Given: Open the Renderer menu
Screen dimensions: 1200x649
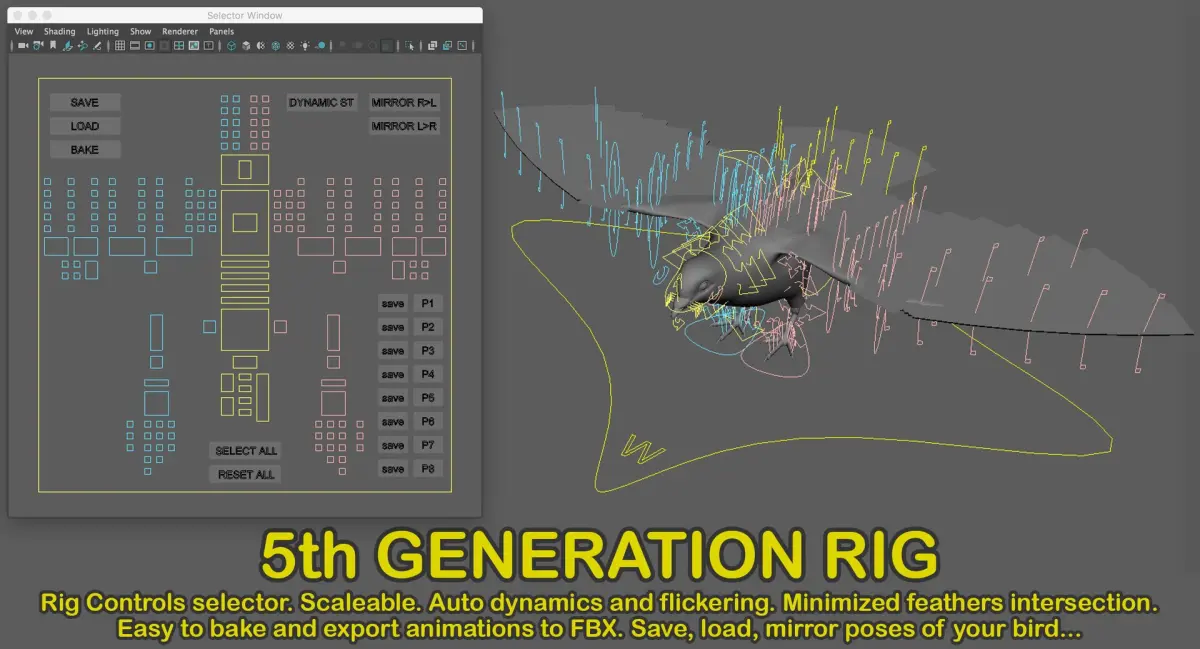Looking at the screenshot, I should click(x=180, y=31).
